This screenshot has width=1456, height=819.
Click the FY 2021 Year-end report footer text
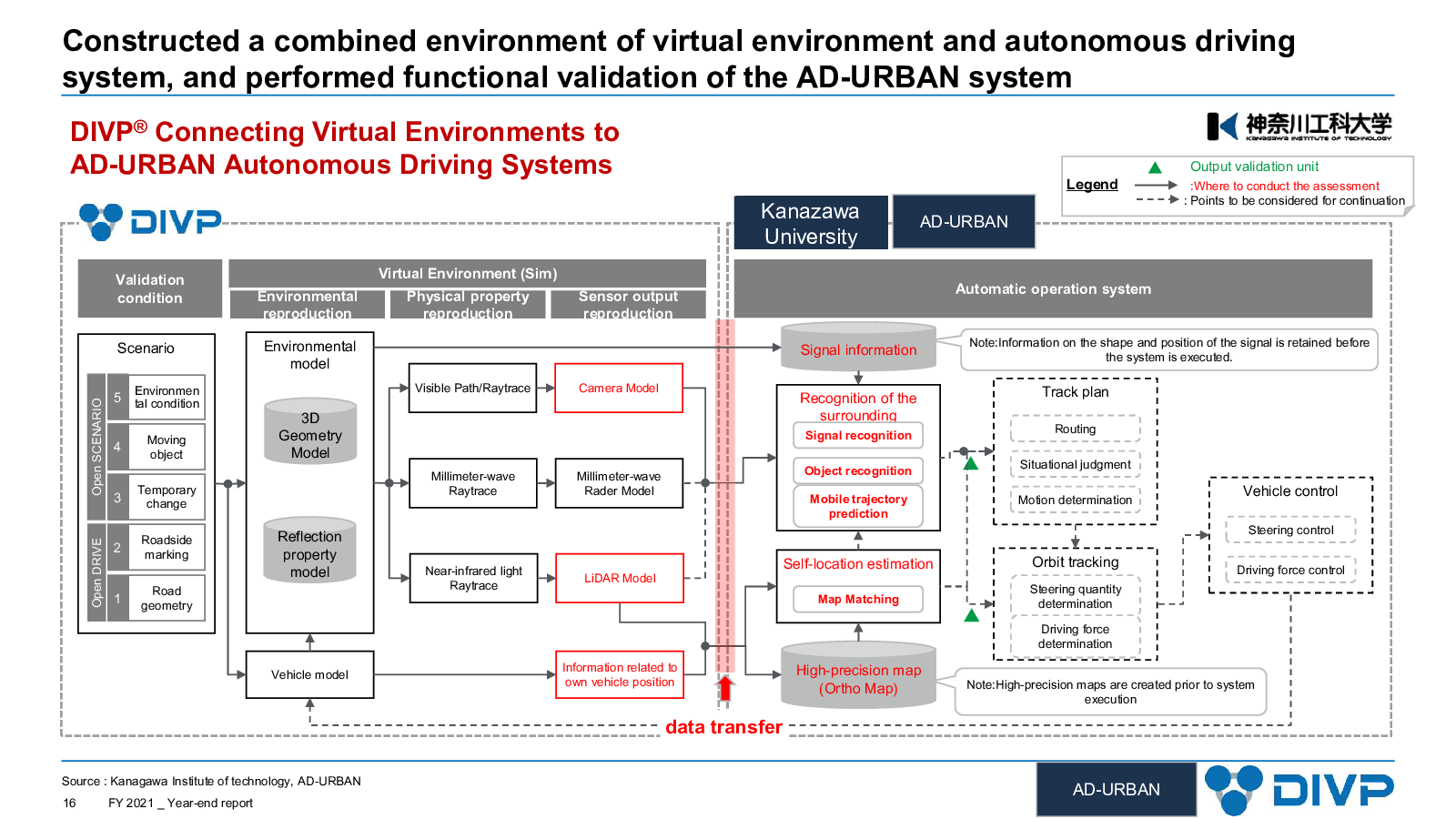click(180, 803)
